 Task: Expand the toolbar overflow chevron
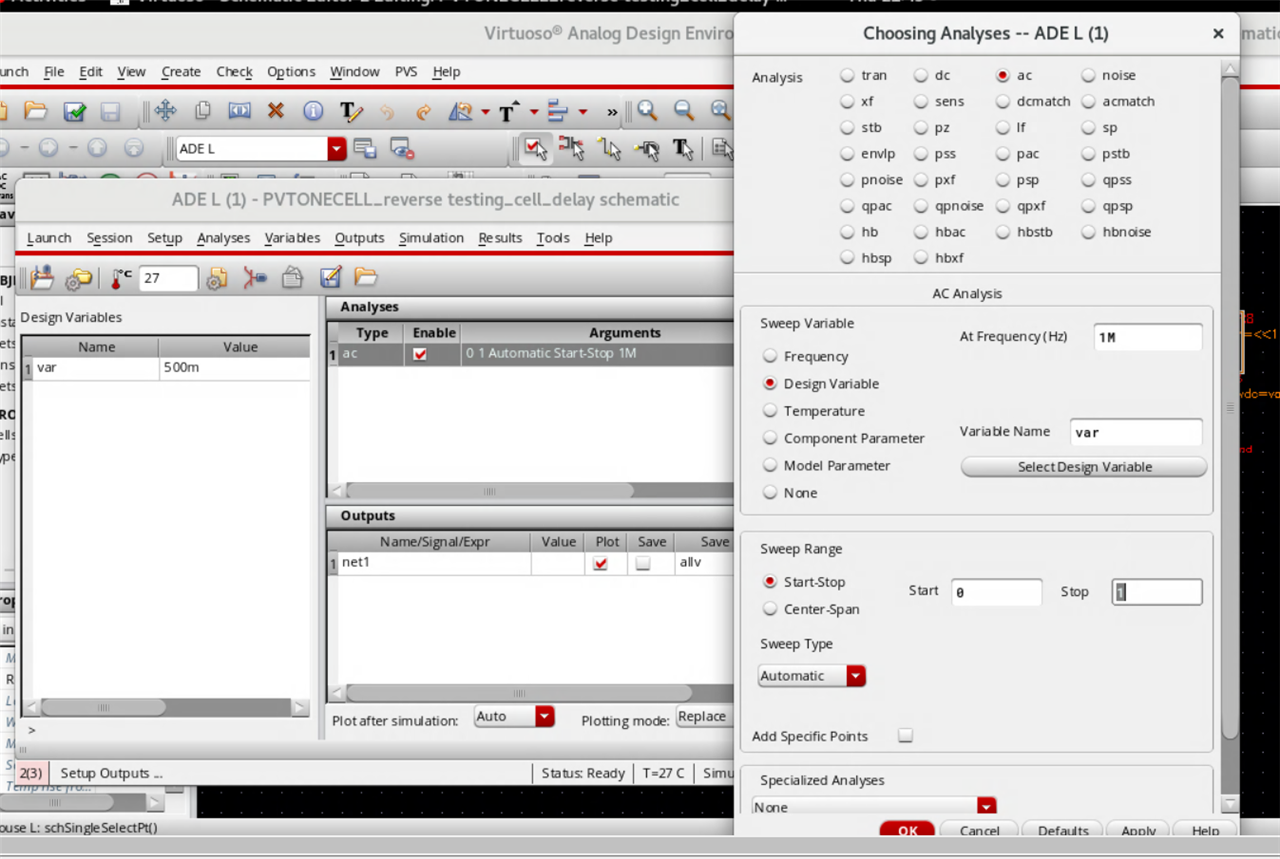(x=612, y=112)
